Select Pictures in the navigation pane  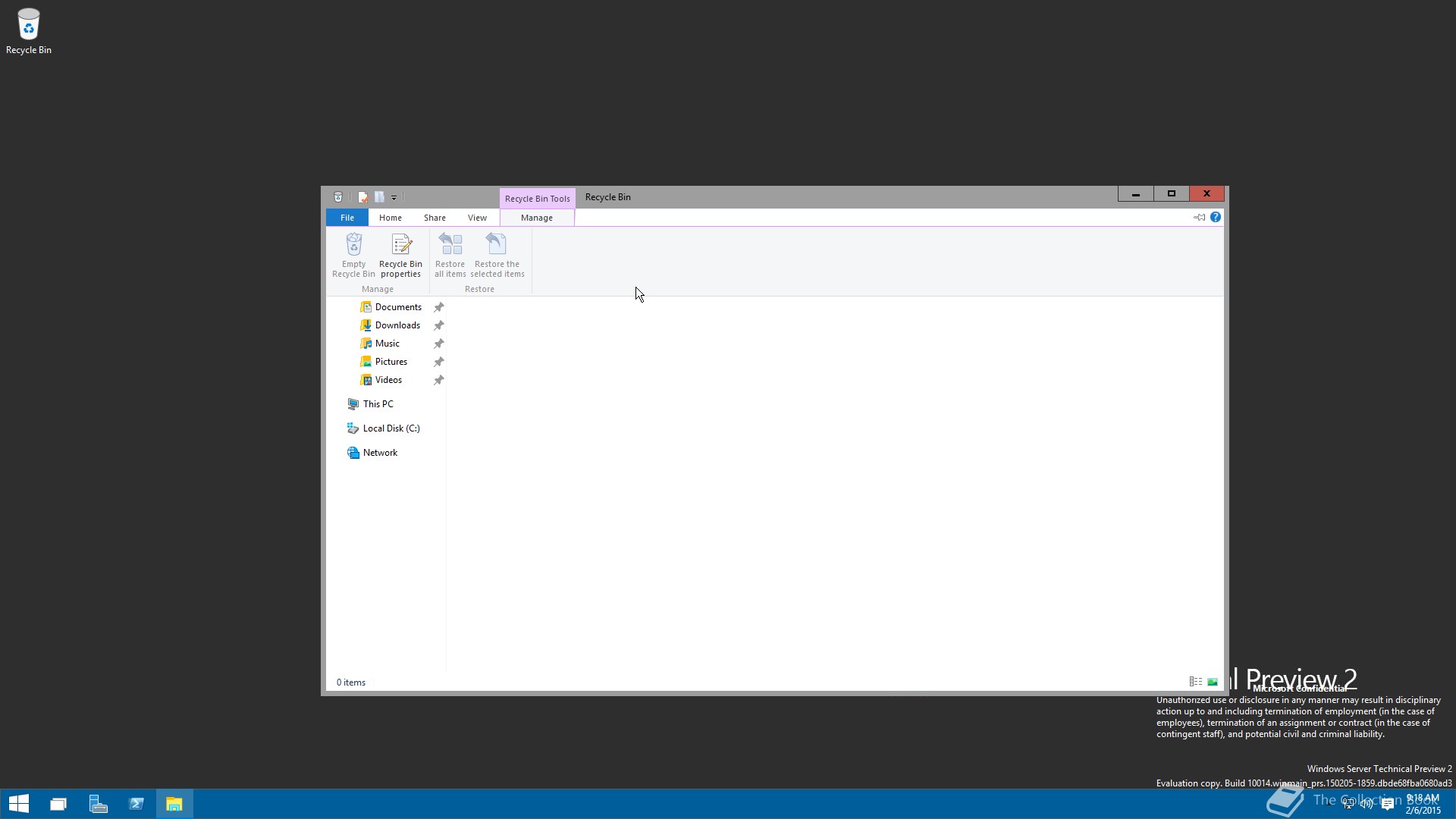pos(391,362)
